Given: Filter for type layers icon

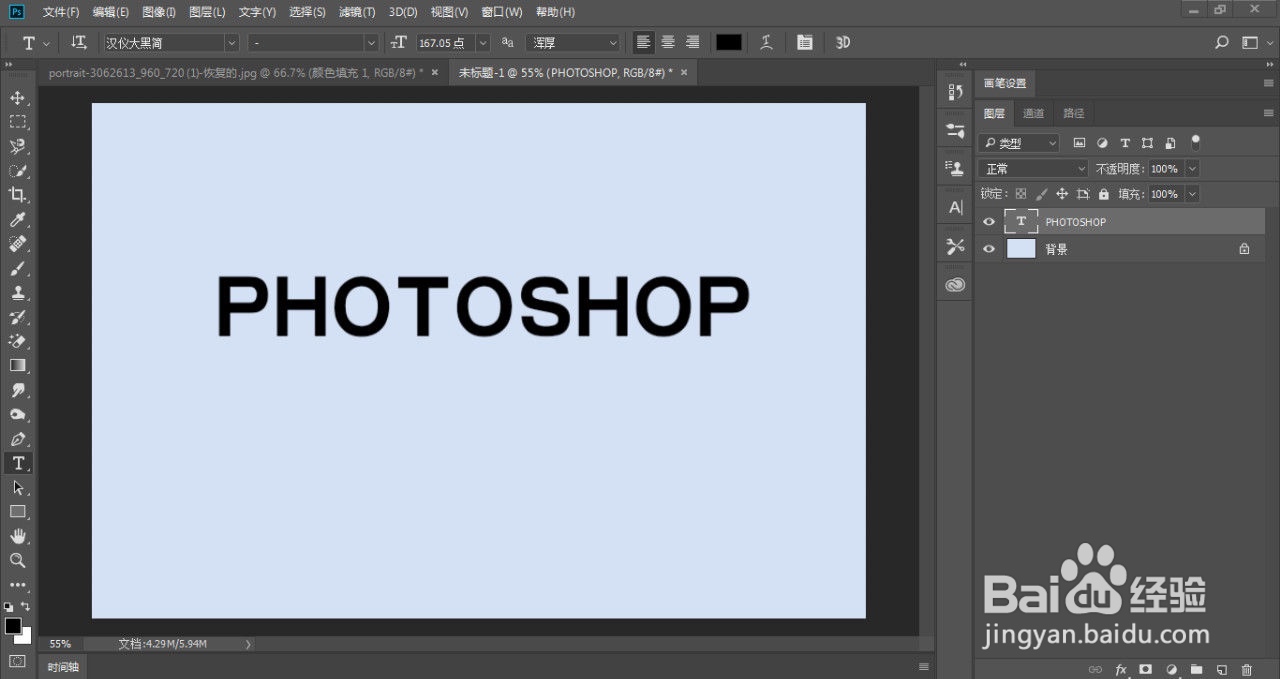Looking at the screenshot, I should click(x=1125, y=143).
